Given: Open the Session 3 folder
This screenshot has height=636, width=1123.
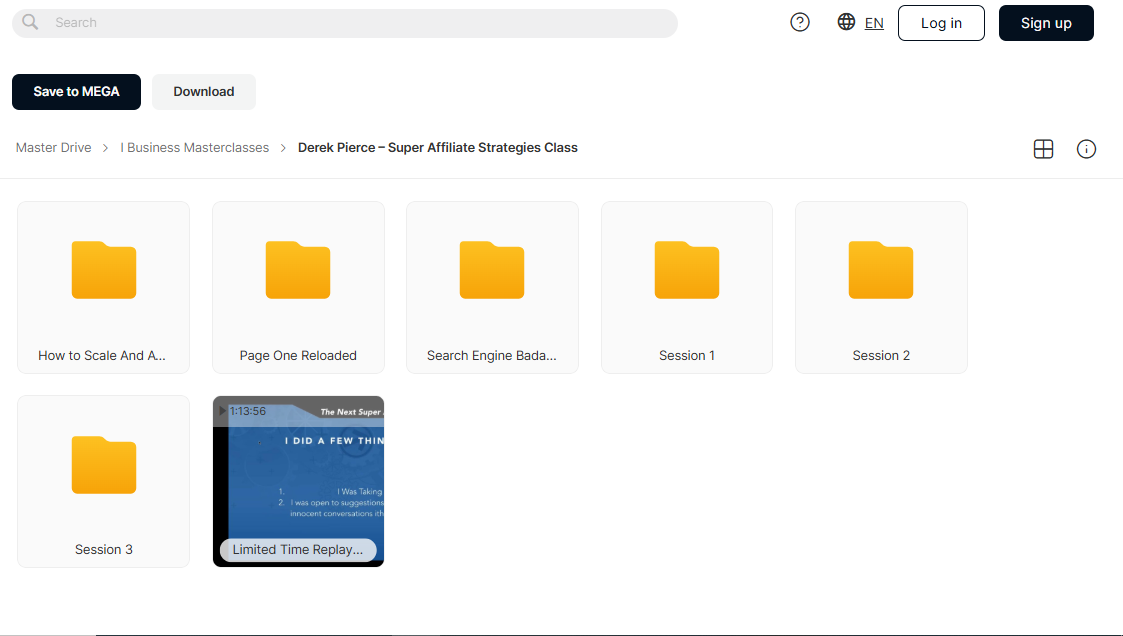Looking at the screenshot, I should [104, 481].
